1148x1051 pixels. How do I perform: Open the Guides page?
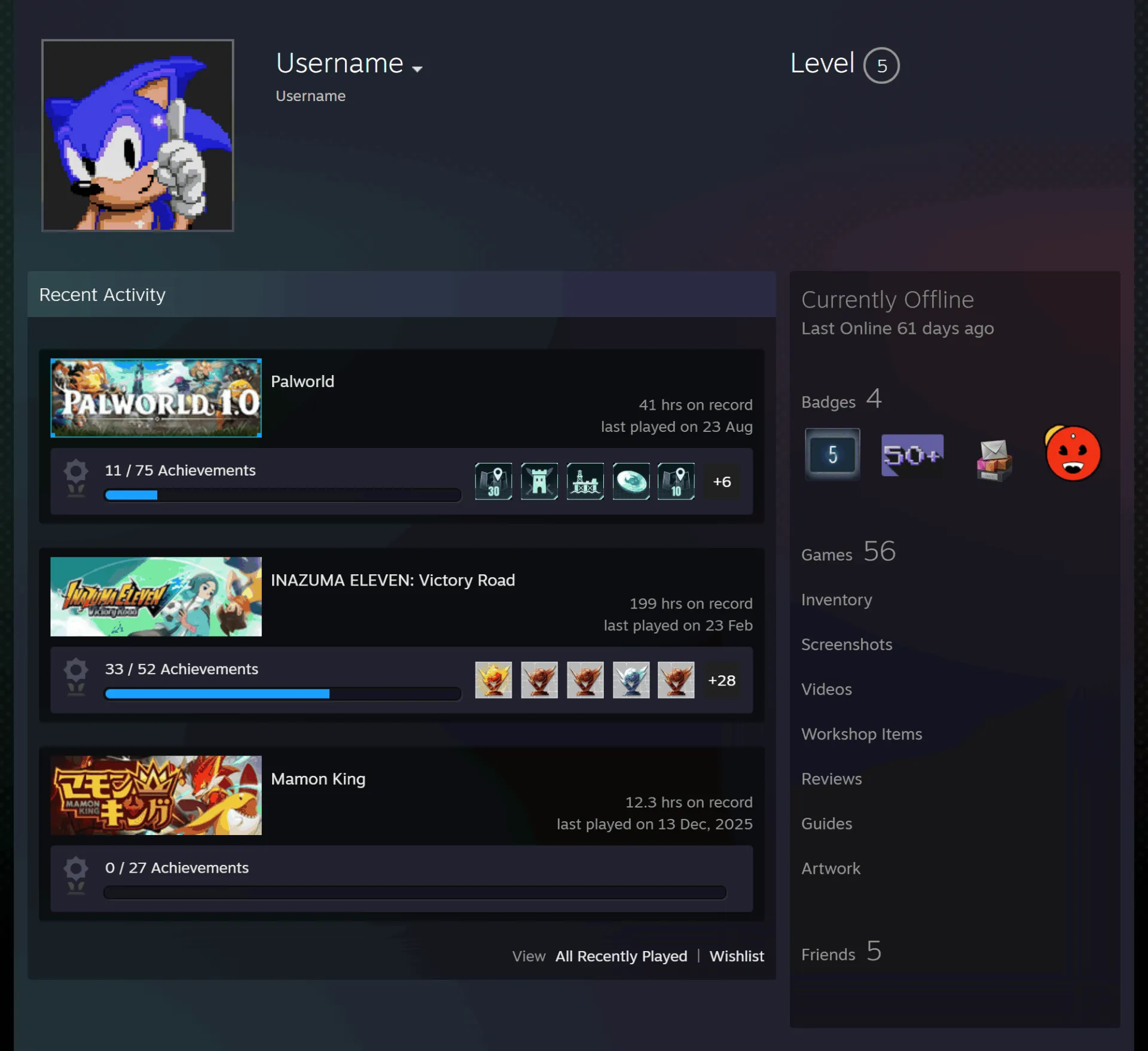[x=826, y=824]
